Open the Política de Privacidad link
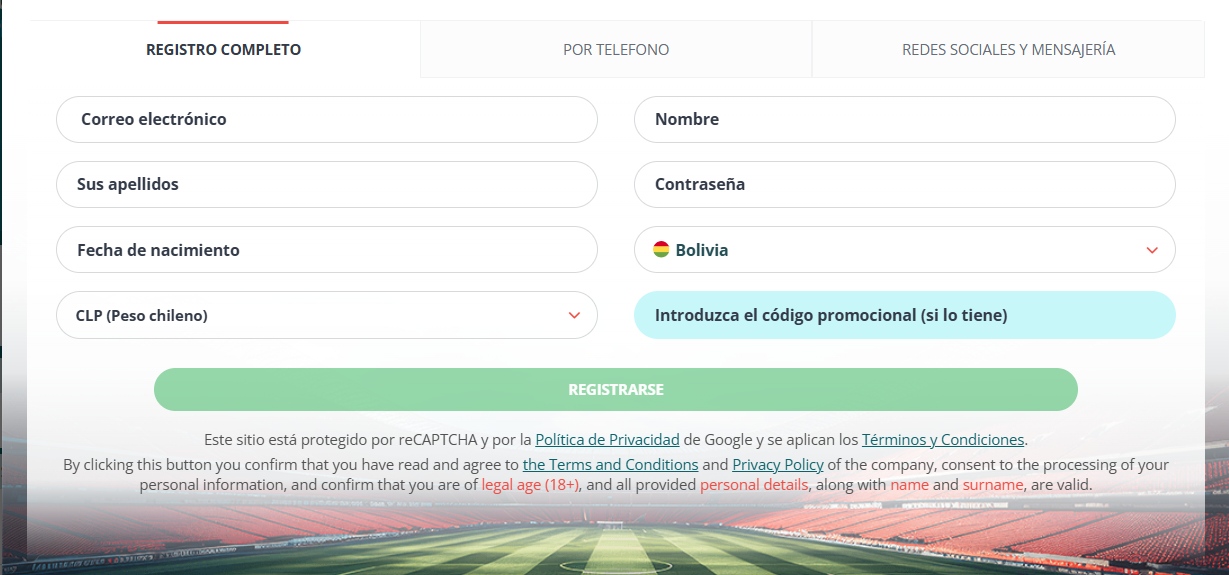 pos(607,439)
